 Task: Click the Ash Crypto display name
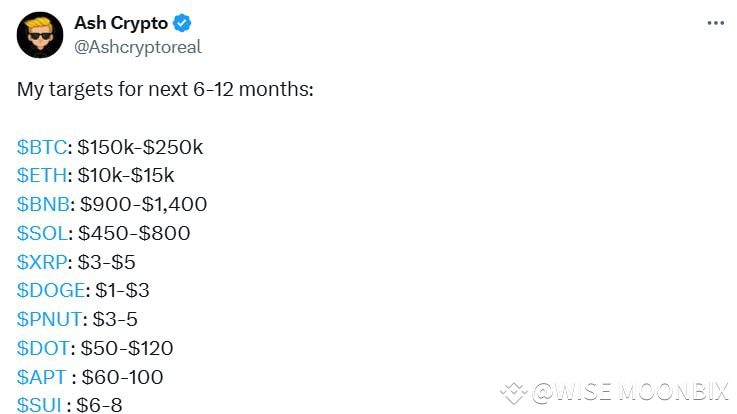(x=120, y=23)
